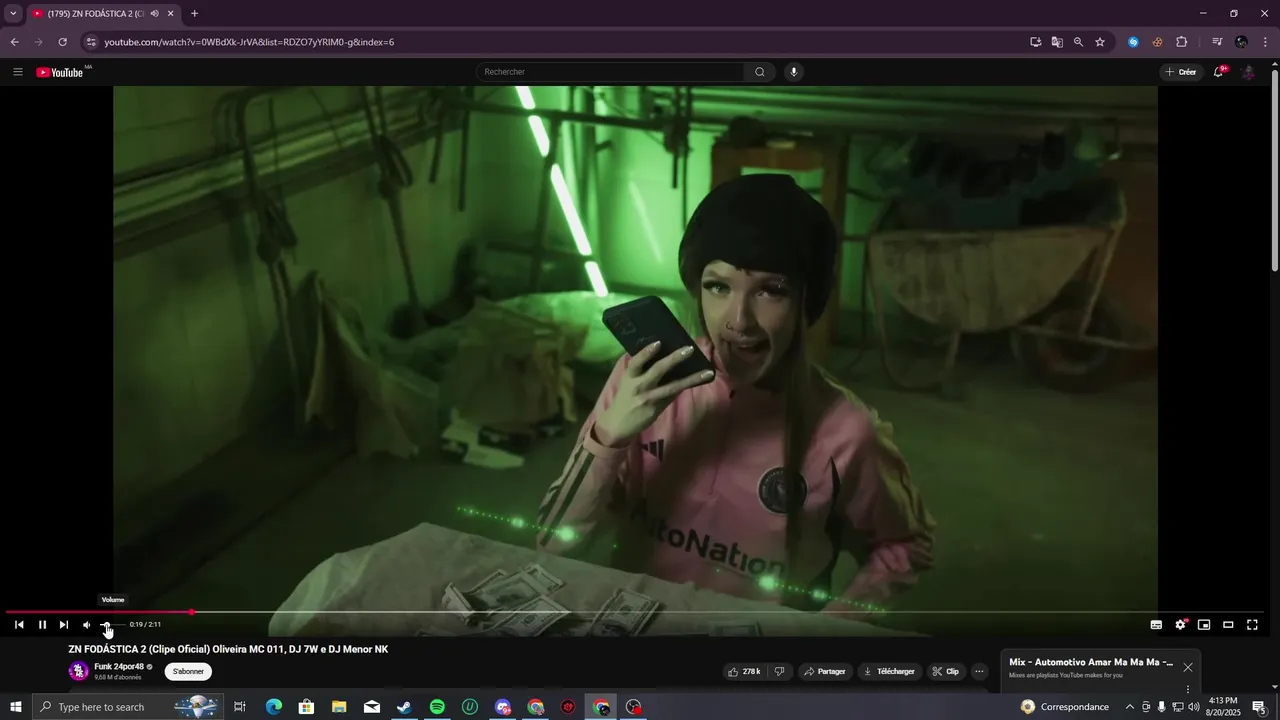Mute the tab via speaker icon

(x=155, y=14)
